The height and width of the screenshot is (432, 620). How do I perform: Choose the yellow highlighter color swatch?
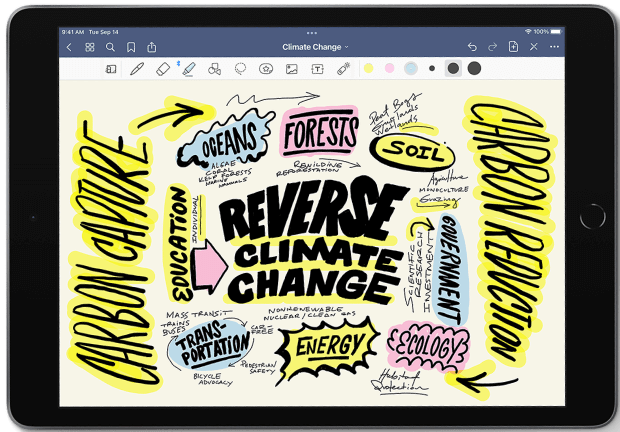click(367, 69)
